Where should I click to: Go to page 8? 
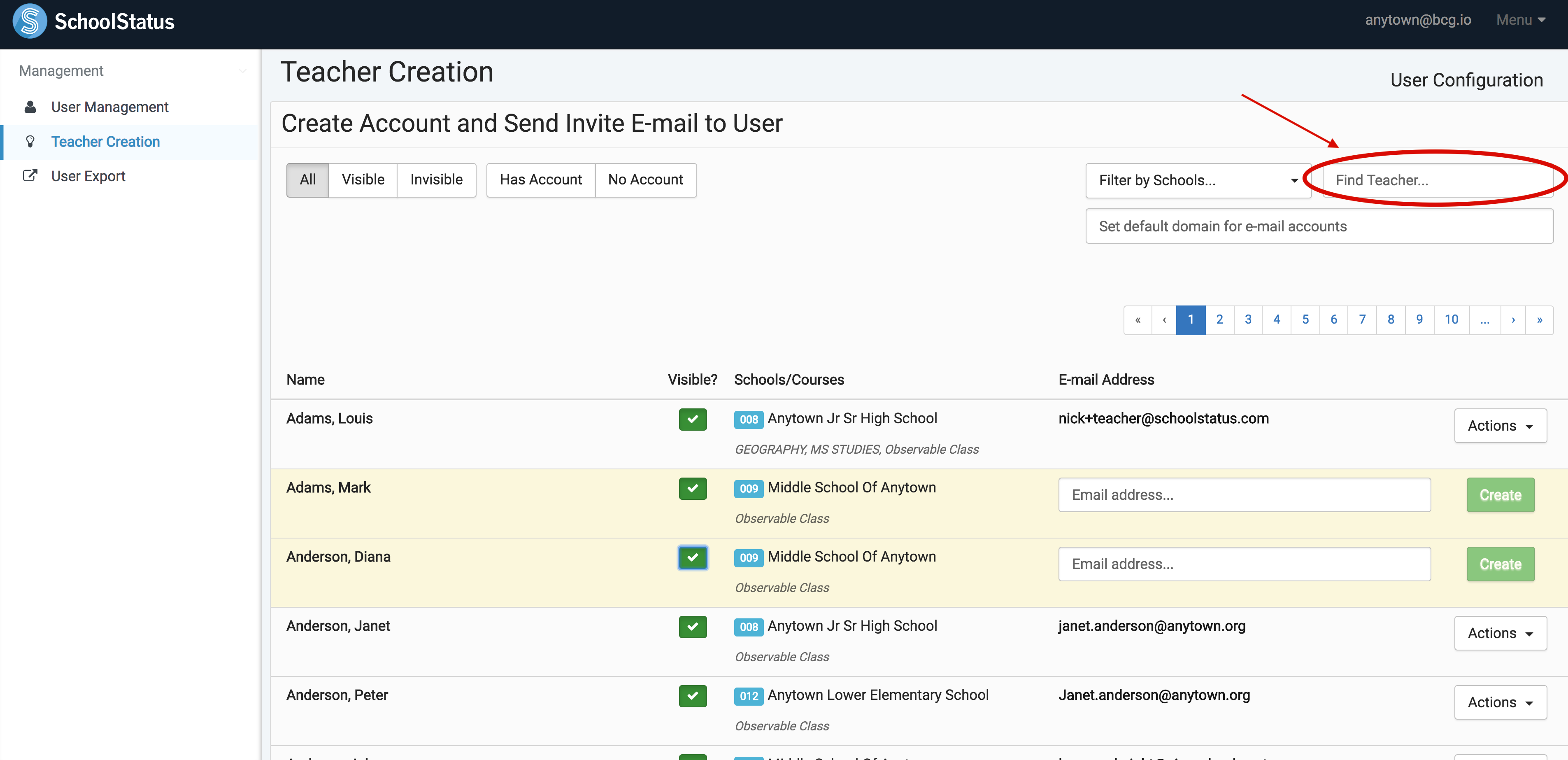[x=1391, y=320]
